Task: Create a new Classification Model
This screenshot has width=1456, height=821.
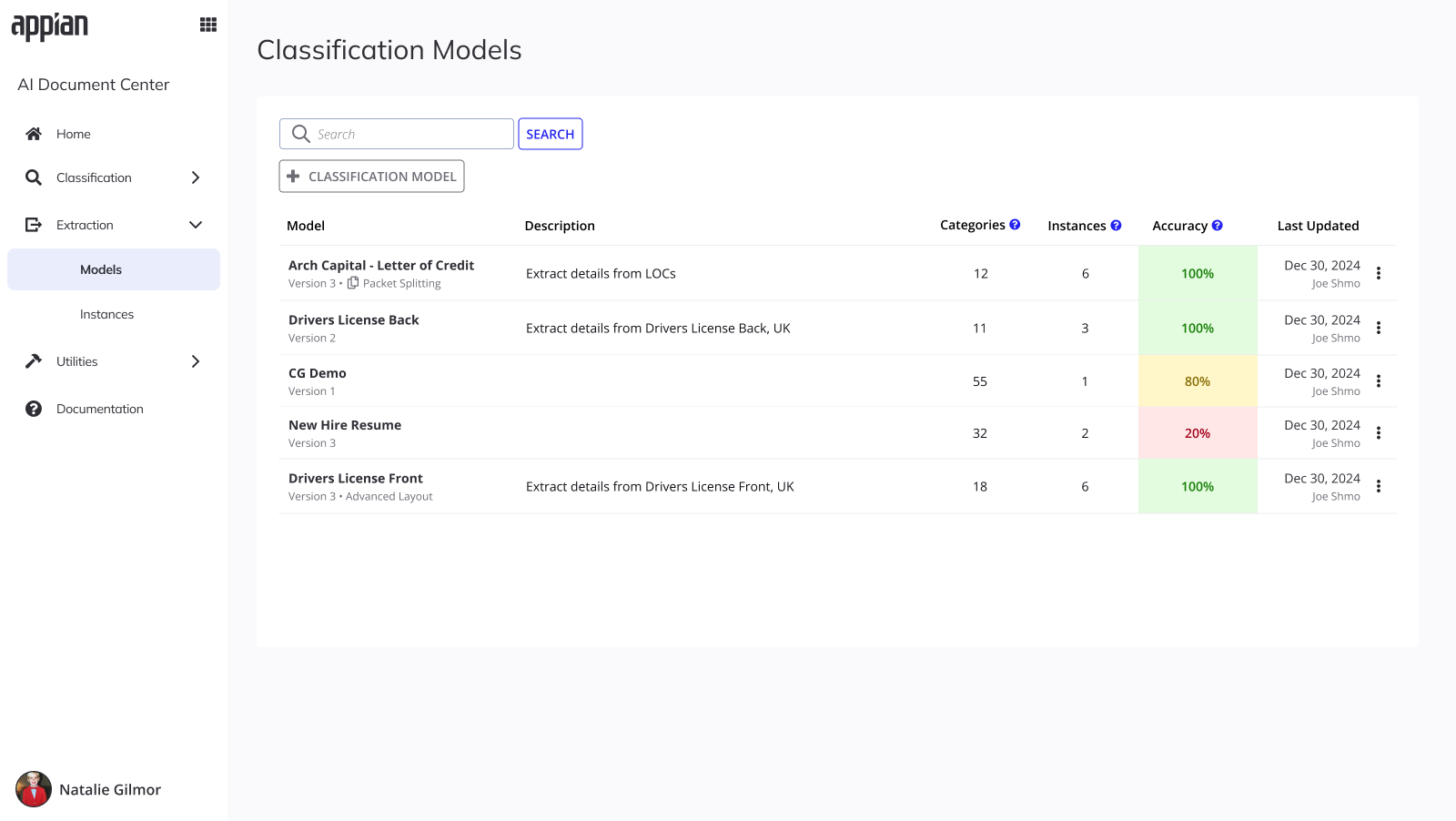Action: coord(371,176)
